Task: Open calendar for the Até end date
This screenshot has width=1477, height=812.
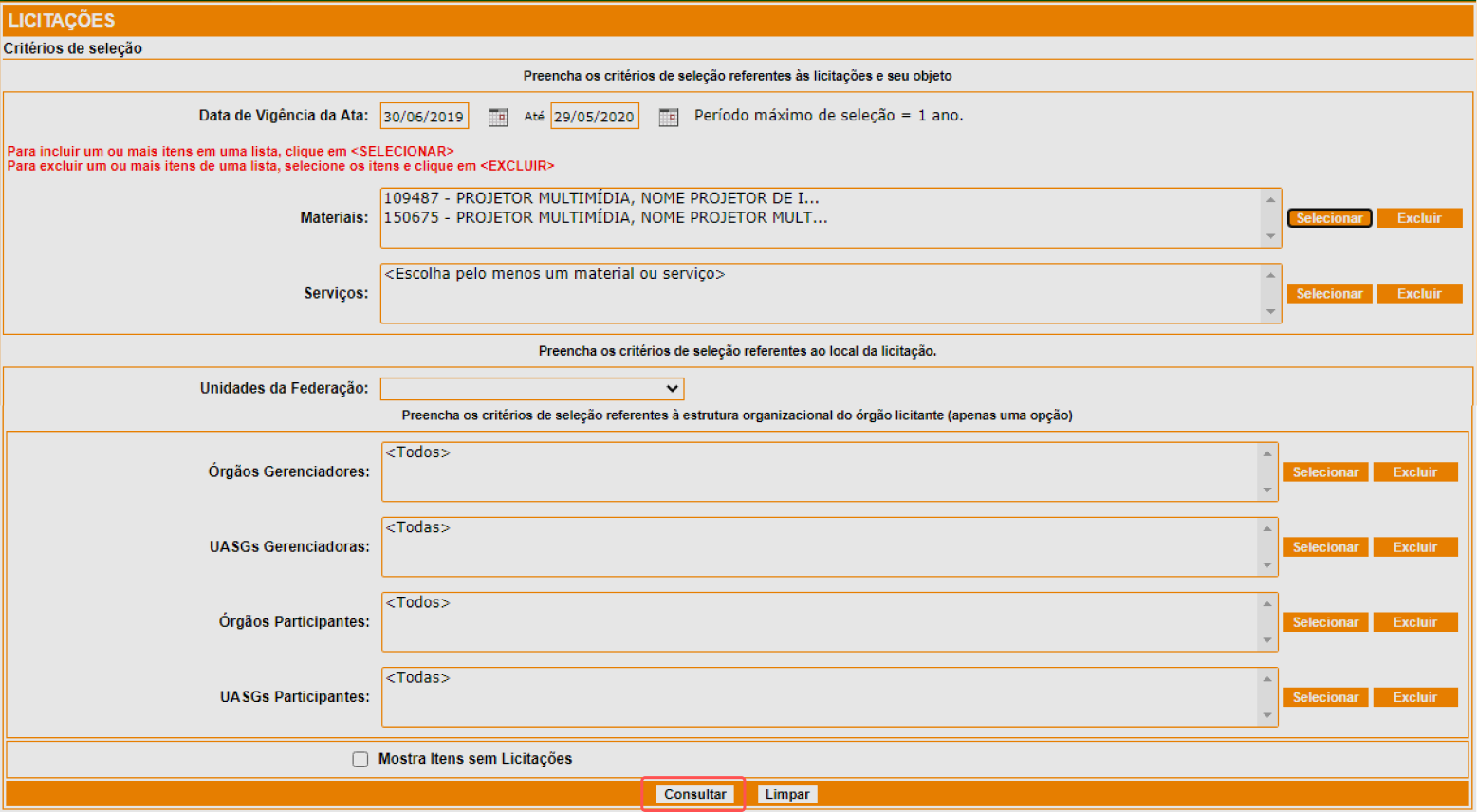Action: coord(669,117)
